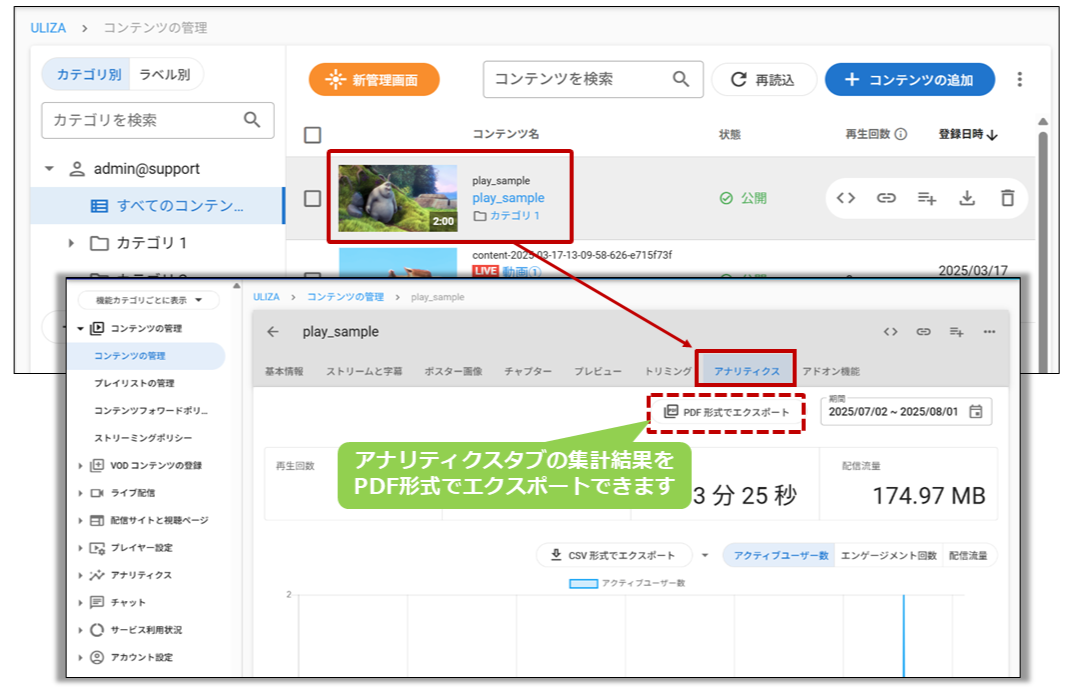
Task: Select アクティブユーザー数 chart toggle
Action: tap(781, 556)
